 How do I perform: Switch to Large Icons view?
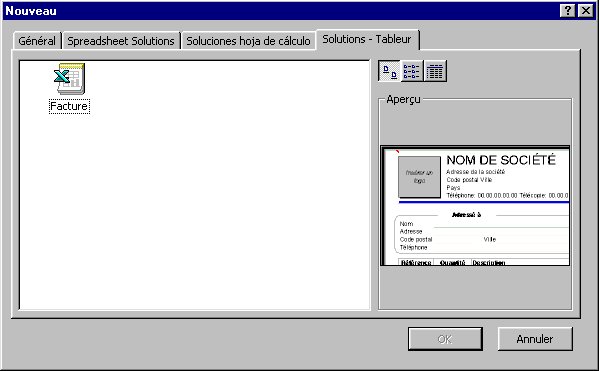point(389,71)
